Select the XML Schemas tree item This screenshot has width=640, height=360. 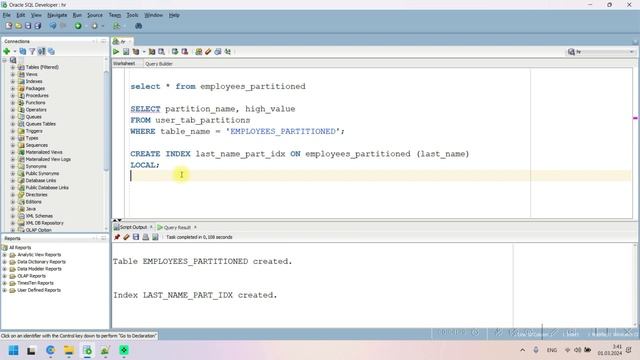[x=39, y=216]
